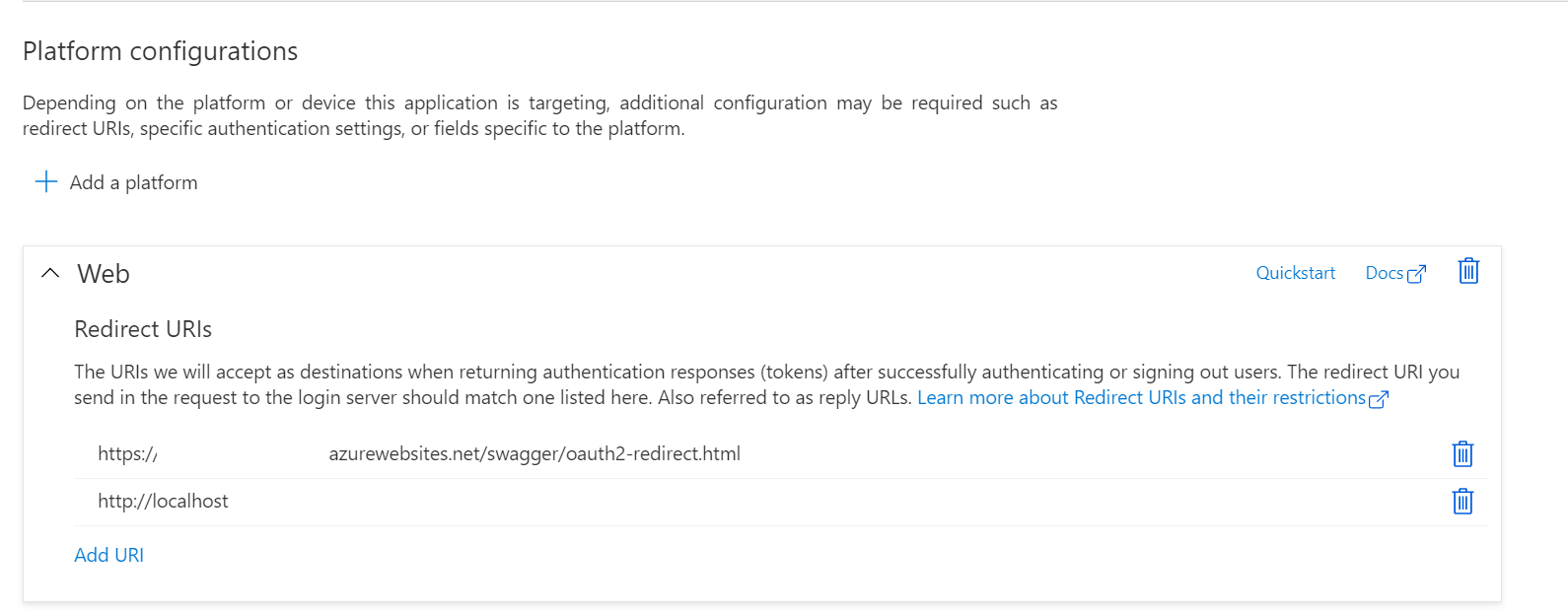
Task: Remove the azurewebsites.net redirect URI via trash icon
Action: pos(1462,453)
